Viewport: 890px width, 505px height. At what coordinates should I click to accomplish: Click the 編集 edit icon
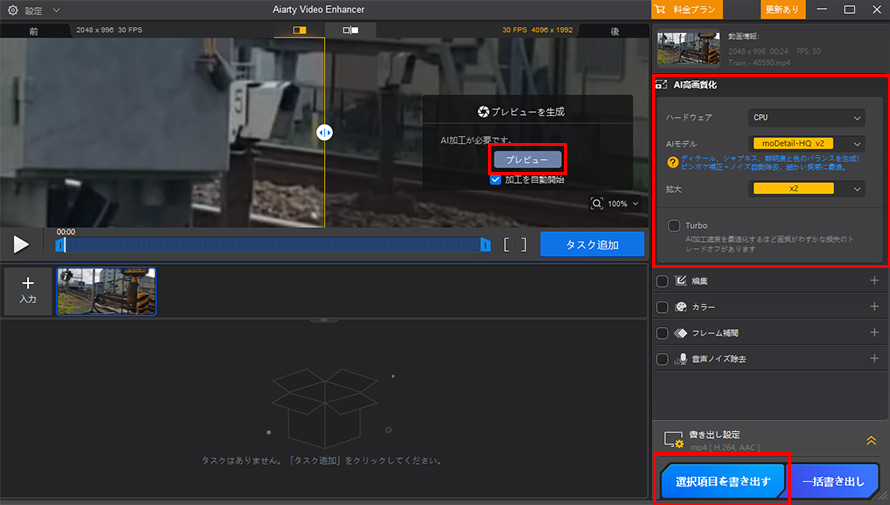tap(681, 281)
